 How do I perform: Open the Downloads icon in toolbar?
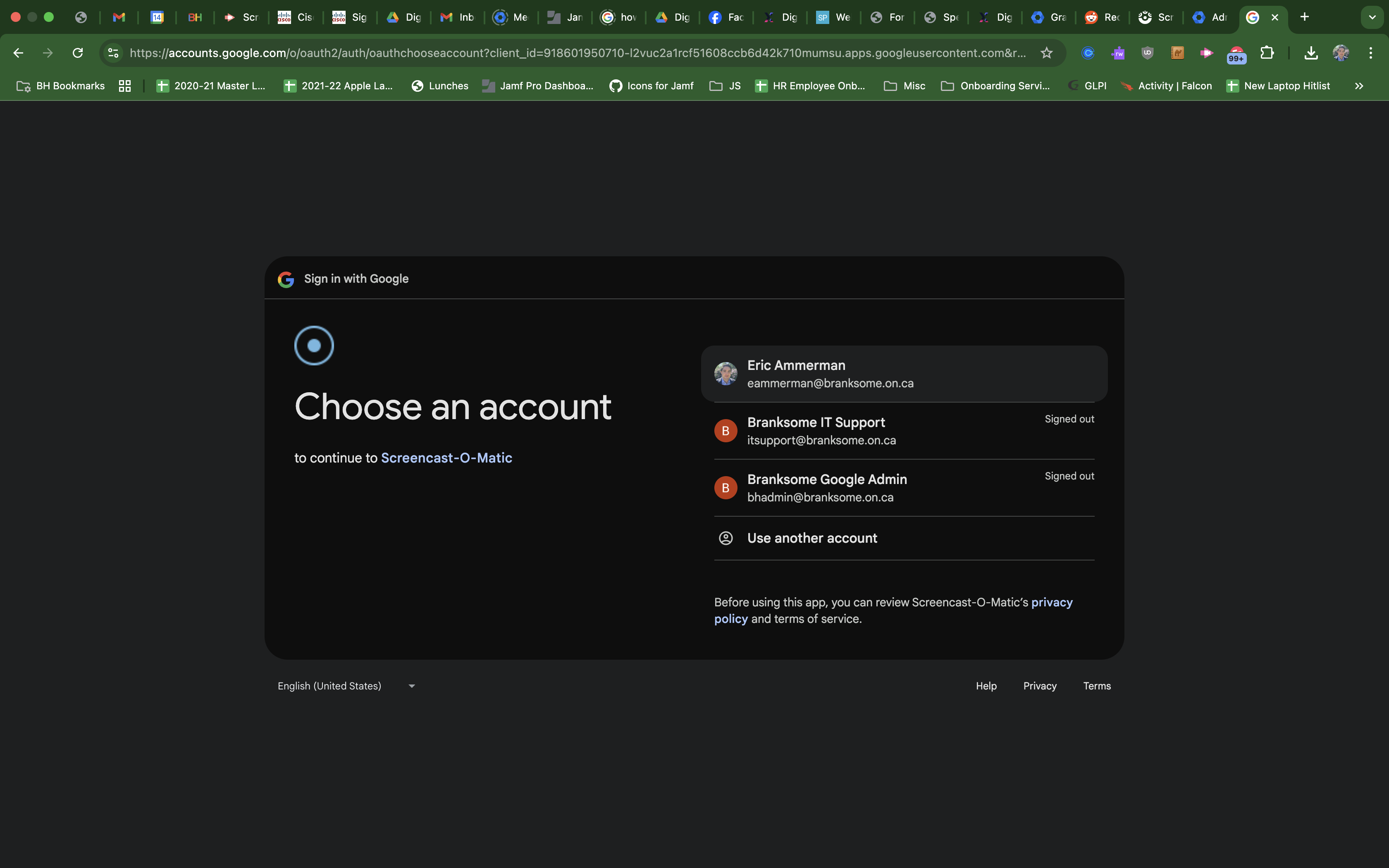[x=1311, y=53]
